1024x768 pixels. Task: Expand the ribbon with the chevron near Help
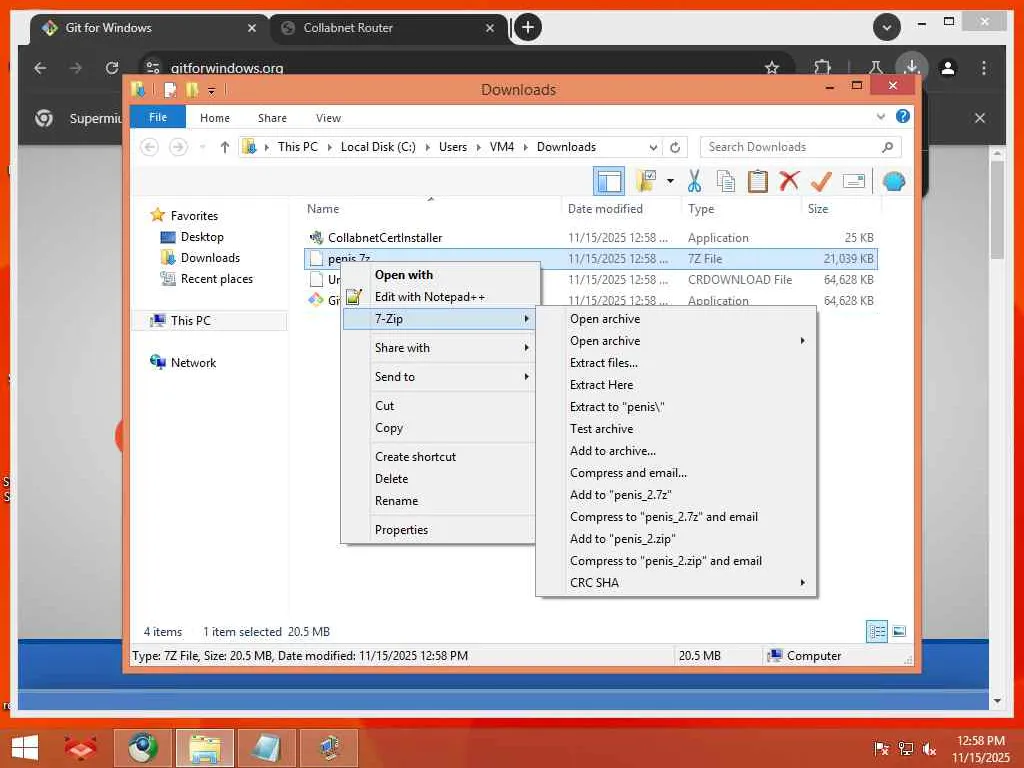click(881, 116)
